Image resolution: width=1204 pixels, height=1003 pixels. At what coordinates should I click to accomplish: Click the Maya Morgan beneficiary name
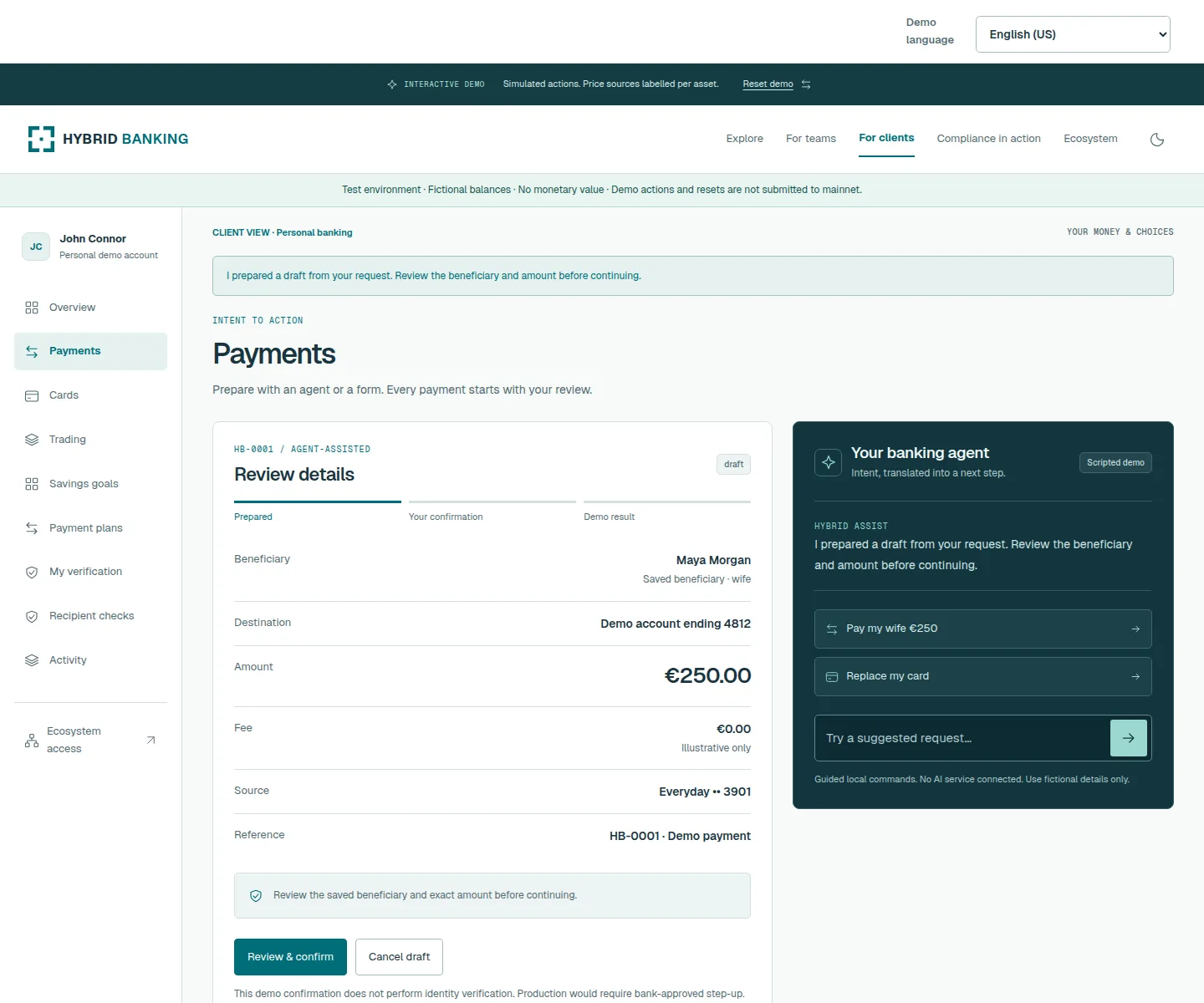click(x=713, y=560)
